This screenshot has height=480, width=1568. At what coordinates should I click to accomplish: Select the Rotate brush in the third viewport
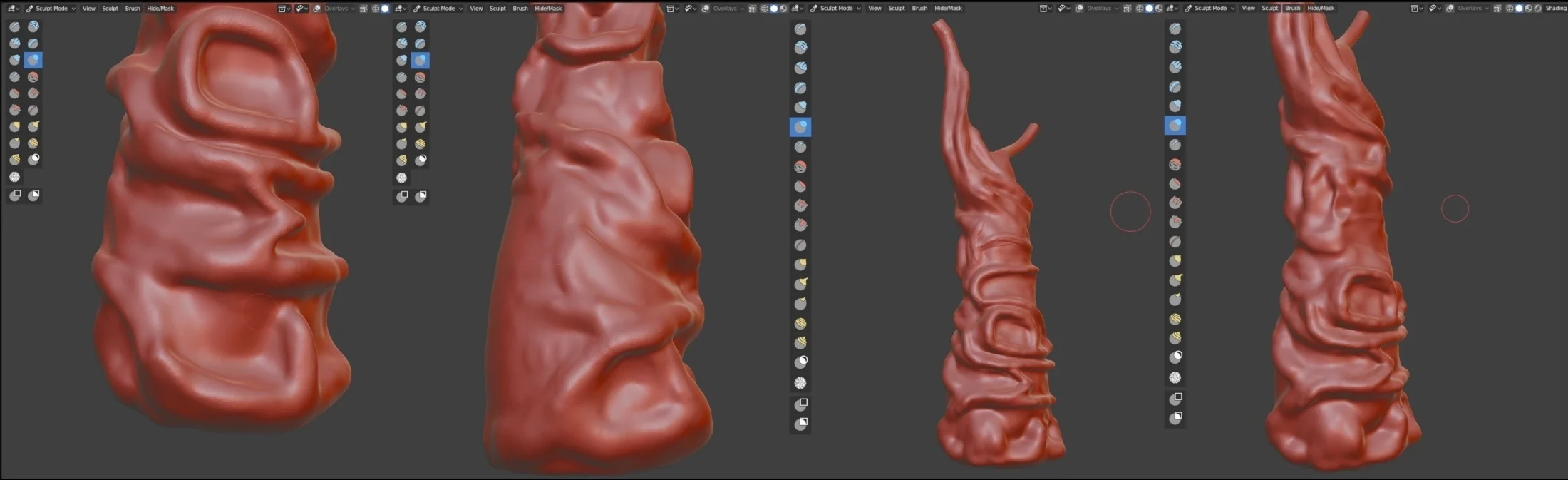800,342
